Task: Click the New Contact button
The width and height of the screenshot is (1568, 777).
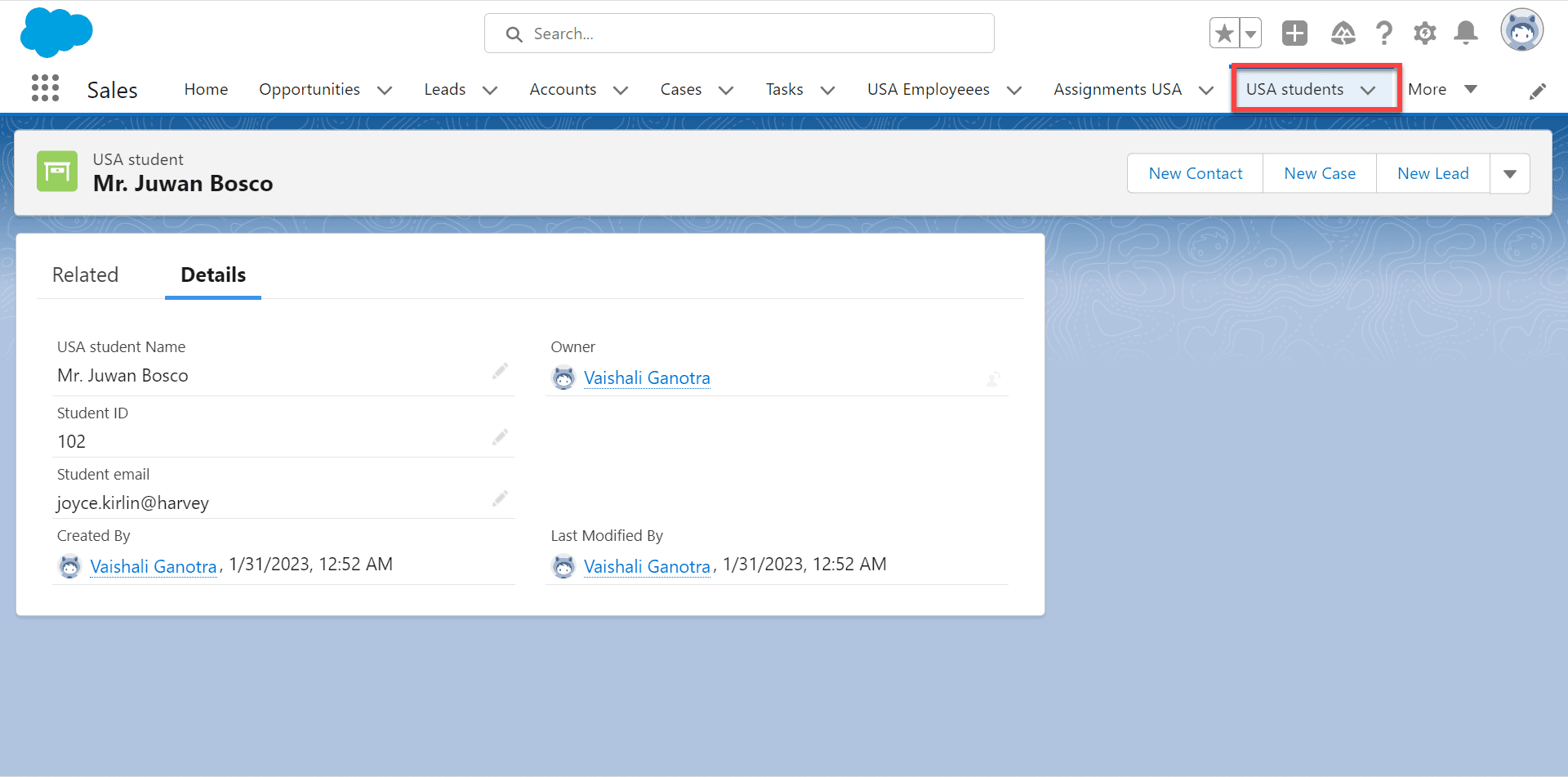Action: pos(1194,173)
